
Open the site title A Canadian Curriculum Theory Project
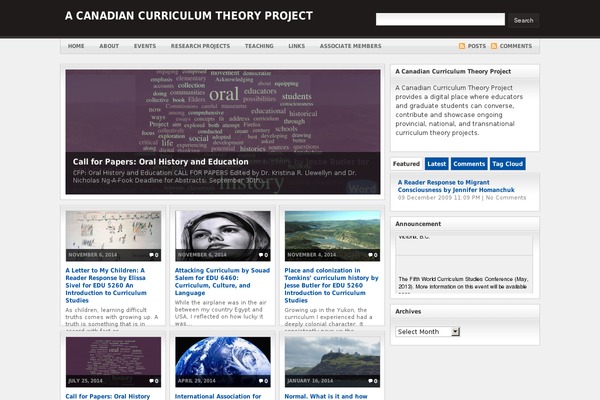[x=189, y=16]
